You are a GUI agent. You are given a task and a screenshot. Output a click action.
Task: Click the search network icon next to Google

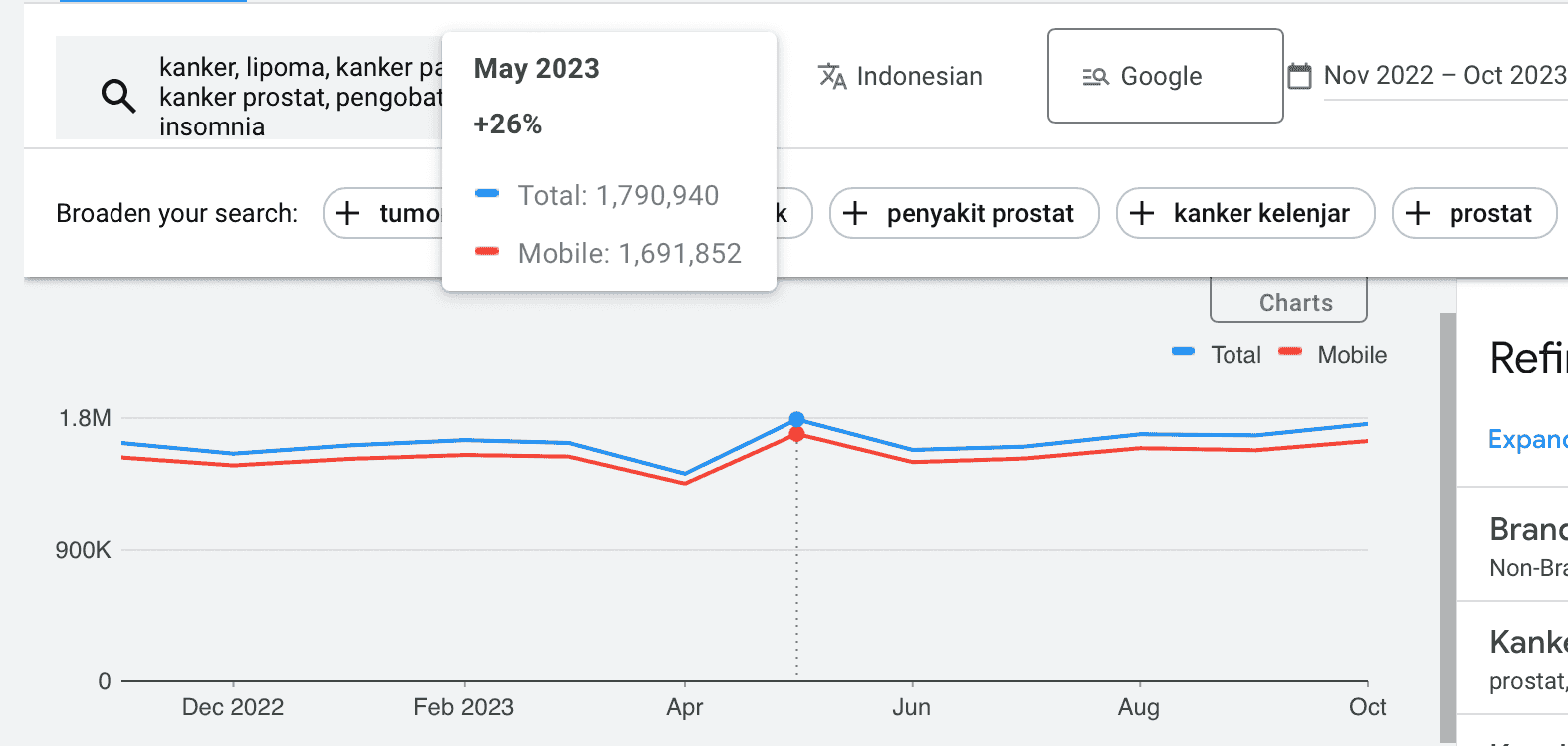(x=1095, y=77)
